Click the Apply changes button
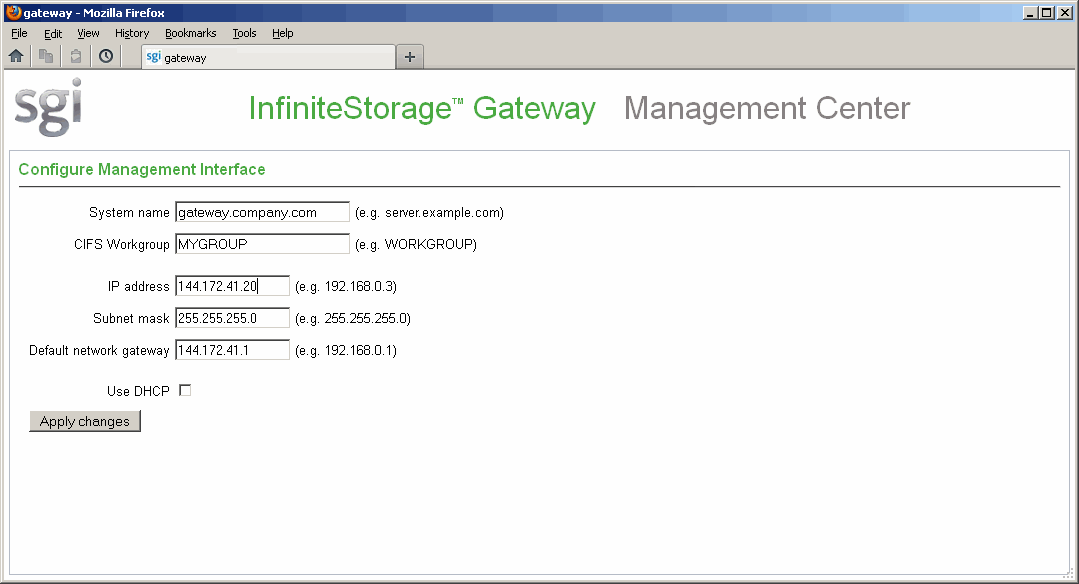This screenshot has height=584, width=1079. pos(85,421)
